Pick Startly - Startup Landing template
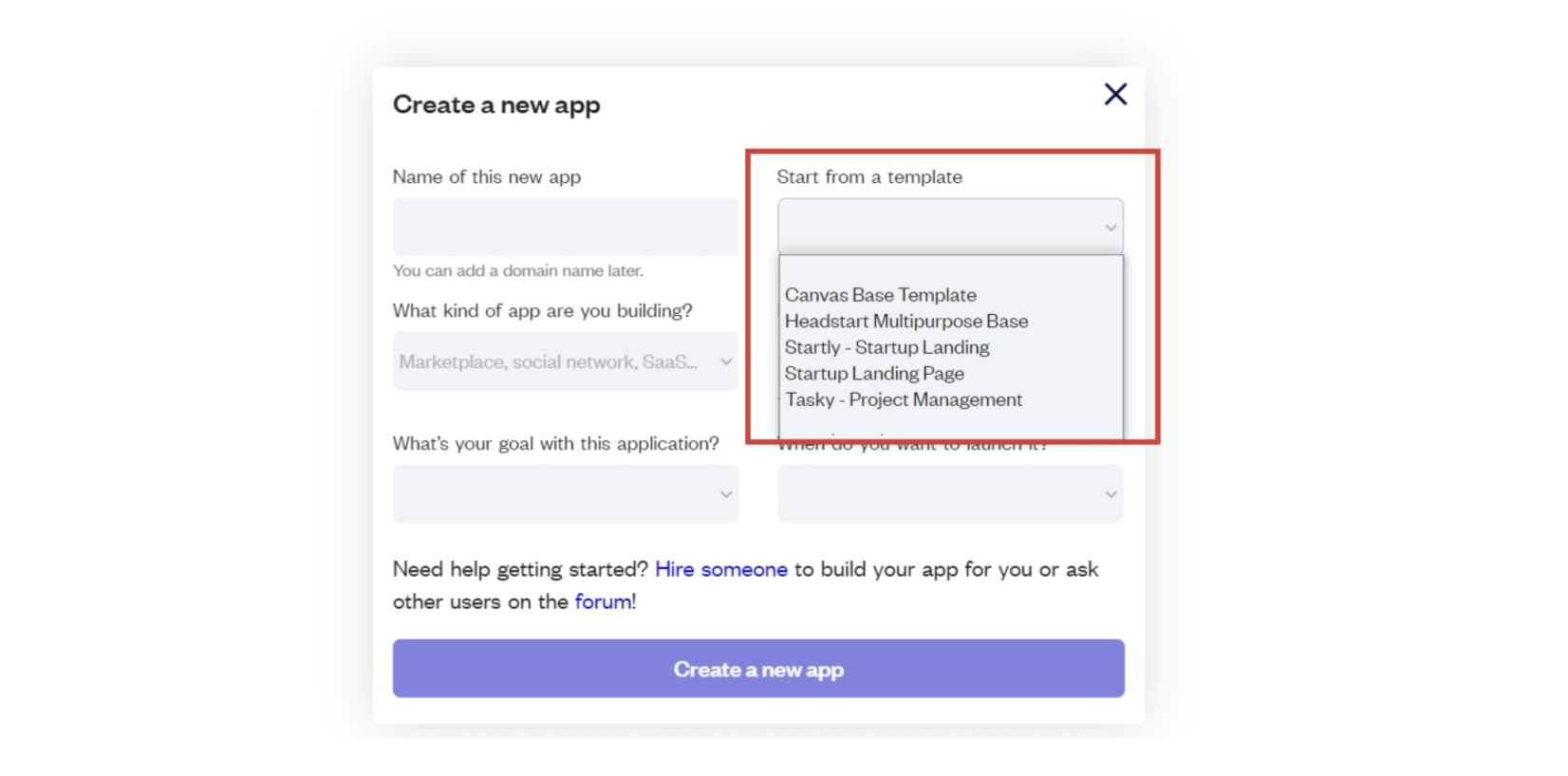Image resolution: width=1568 pixels, height=776 pixels. tap(887, 347)
